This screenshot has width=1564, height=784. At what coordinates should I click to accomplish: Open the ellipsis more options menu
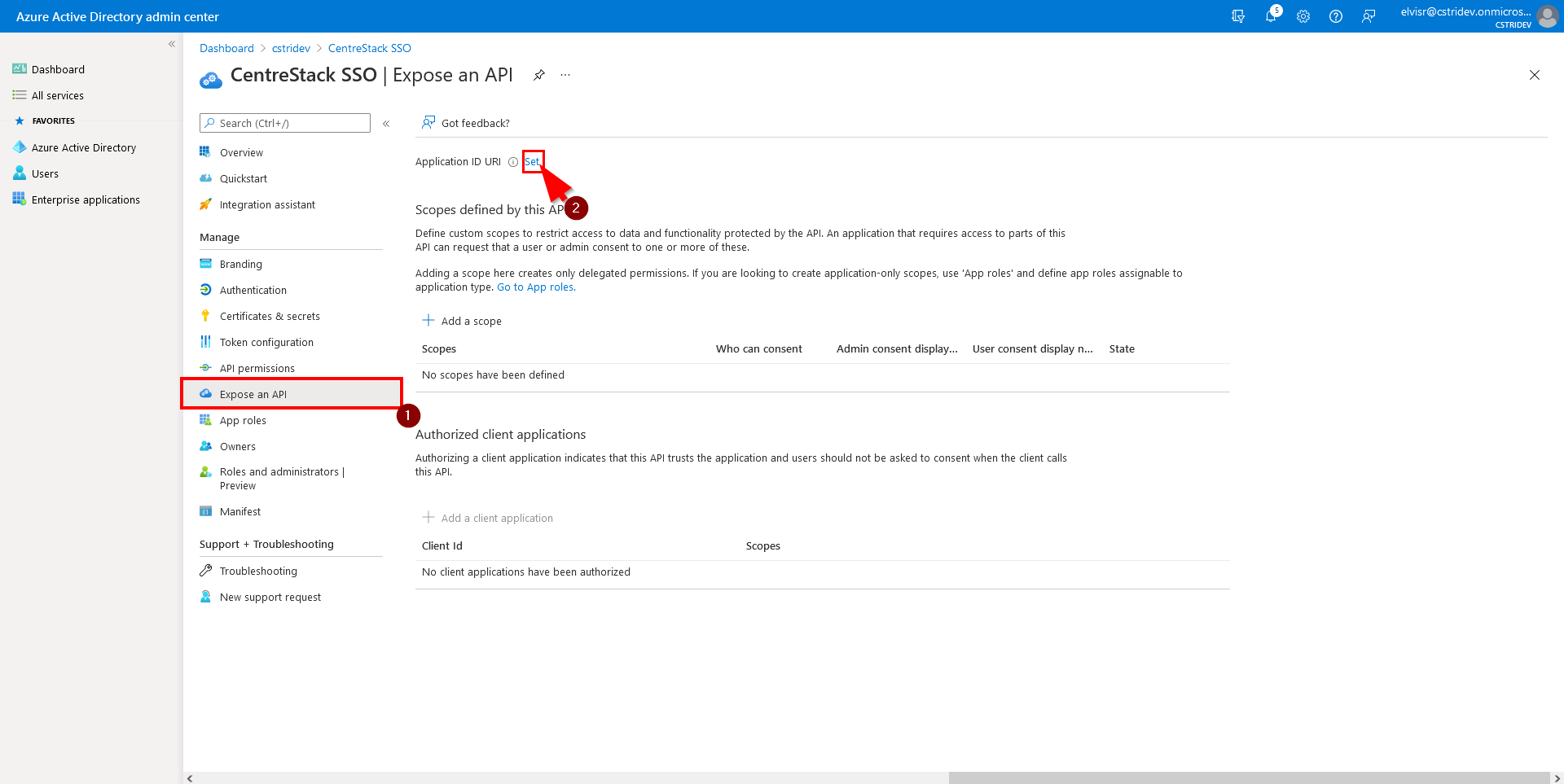(565, 75)
